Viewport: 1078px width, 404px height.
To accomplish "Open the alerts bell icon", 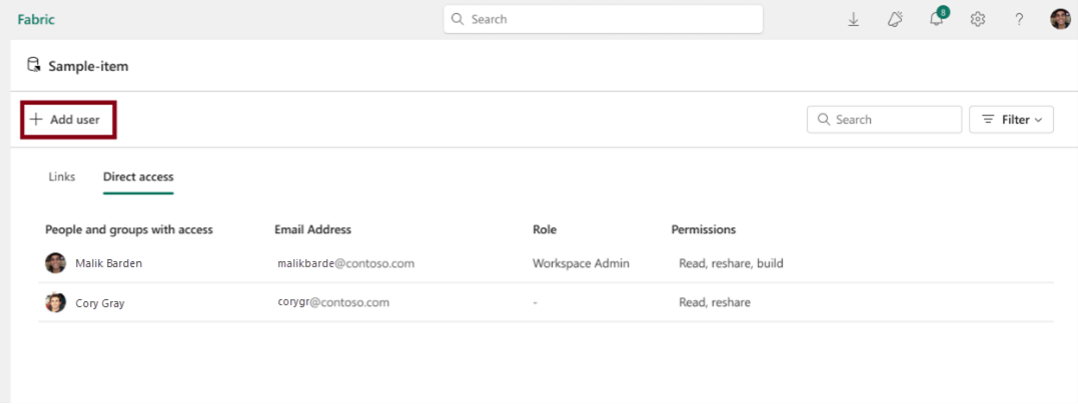I will 895,19.
